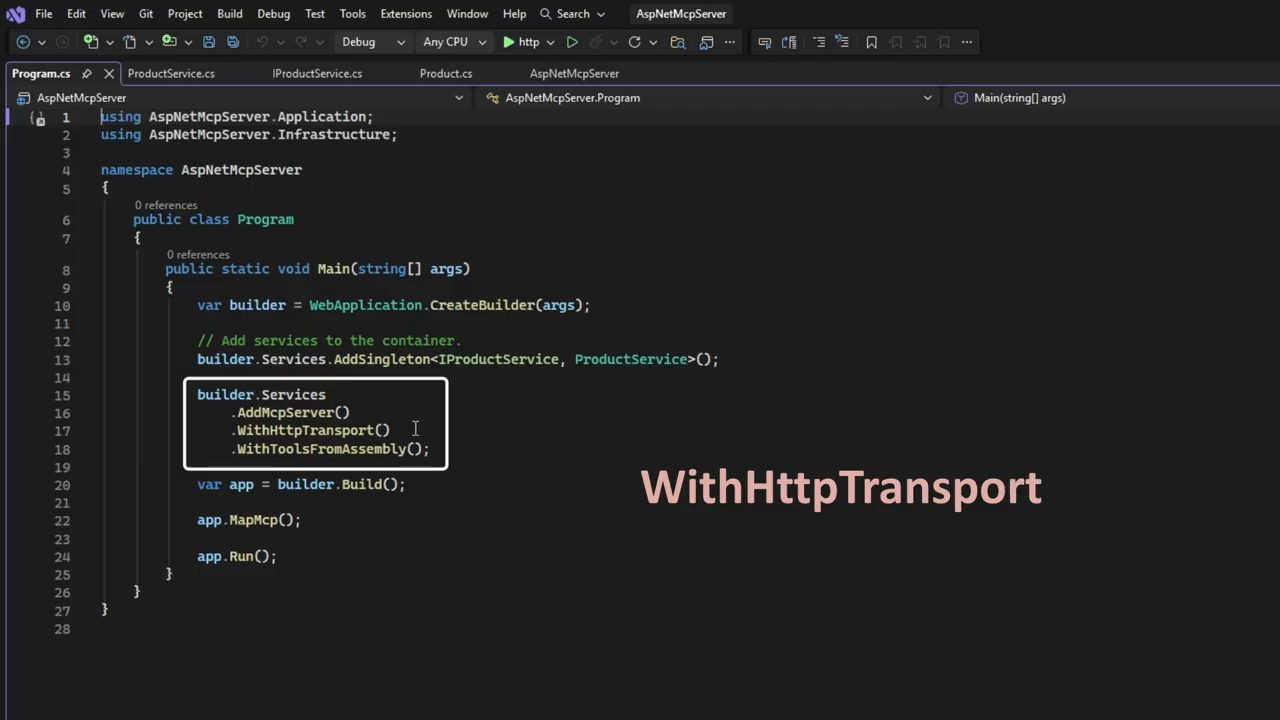1280x720 pixels.
Task: Open the Any CPU platform dropdown
Action: 455,42
